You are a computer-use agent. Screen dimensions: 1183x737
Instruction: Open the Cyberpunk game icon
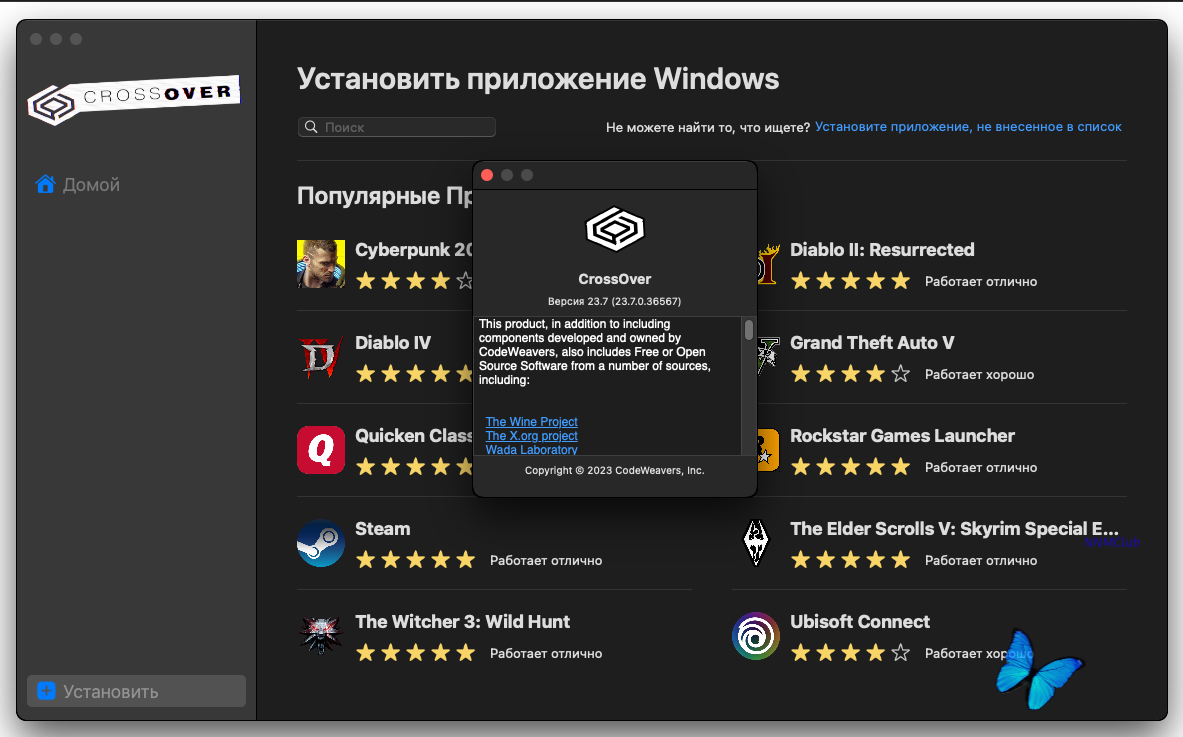coord(321,264)
